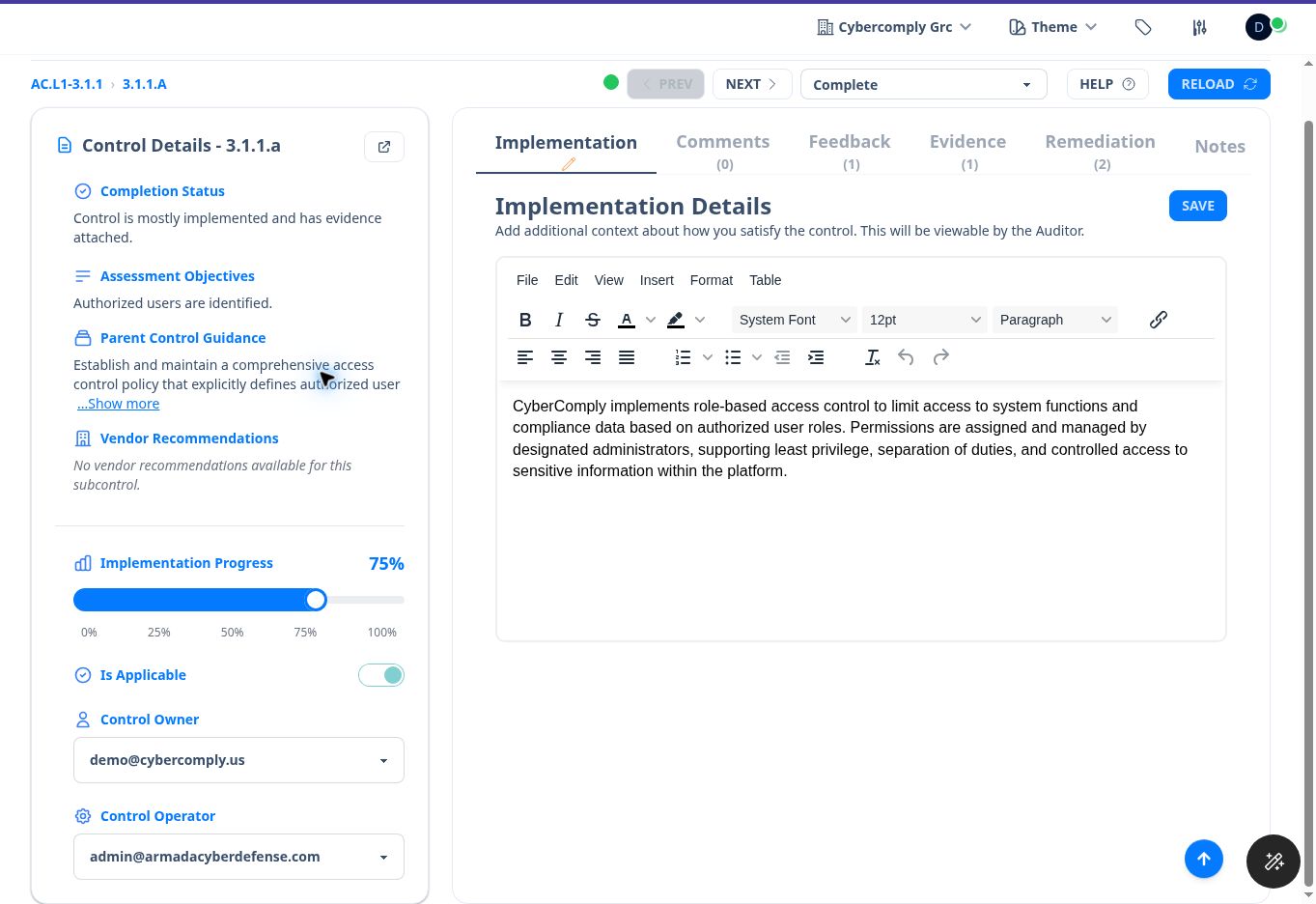Open the editor Insert menu
1316x904 pixels.
657,280
